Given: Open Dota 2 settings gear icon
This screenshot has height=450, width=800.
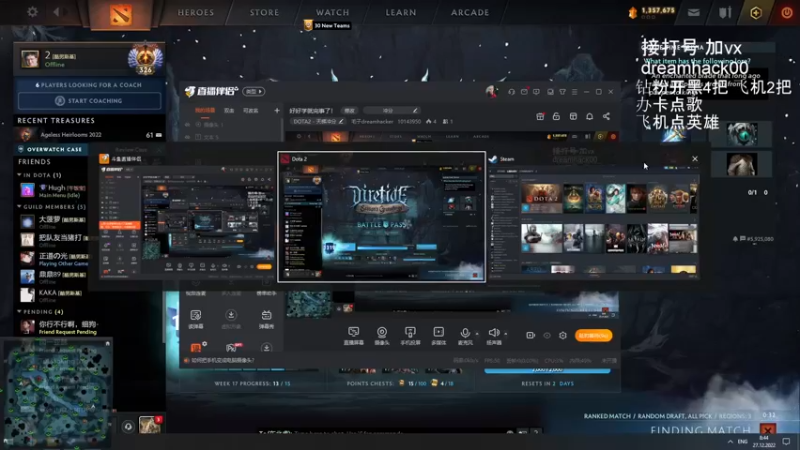Looking at the screenshot, I should coord(32,11).
